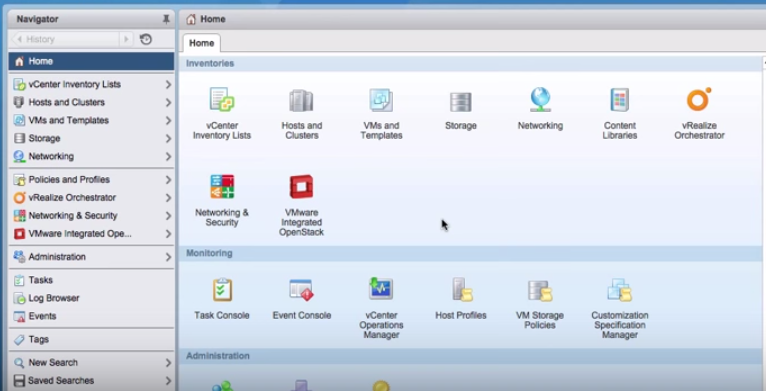This screenshot has width=766, height=391.
Task: Open New Search in the Navigator
Action: pyautogui.click(x=91, y=363)
